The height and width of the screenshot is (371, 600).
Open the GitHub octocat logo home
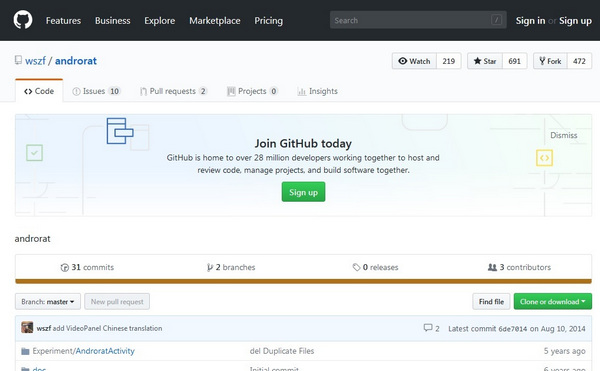click(x=23, y=20)
